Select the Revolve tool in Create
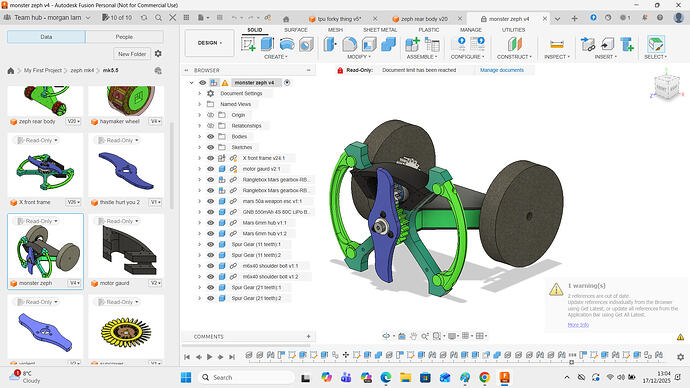Screen dimensions: 690x388 pyautogui.click(x=287, y=44)
